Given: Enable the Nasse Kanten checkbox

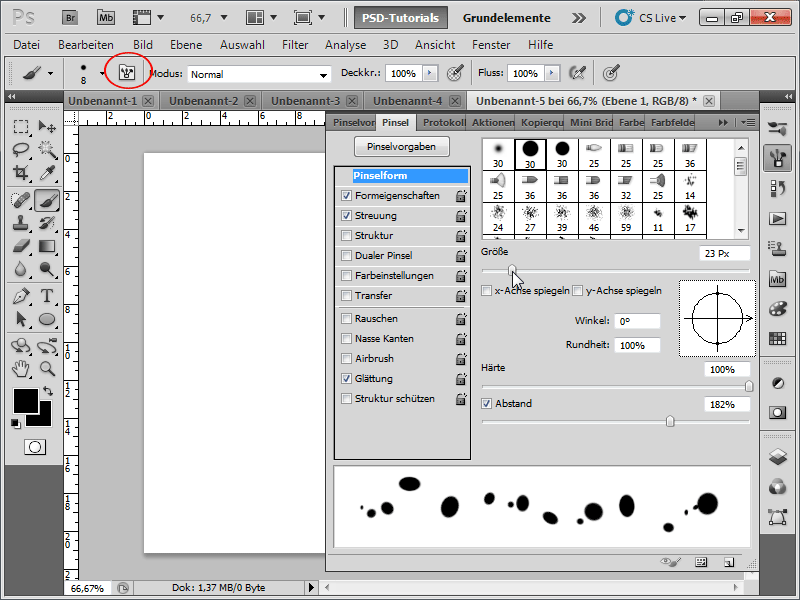Looking at the screenshot, I should coord(346,338).
